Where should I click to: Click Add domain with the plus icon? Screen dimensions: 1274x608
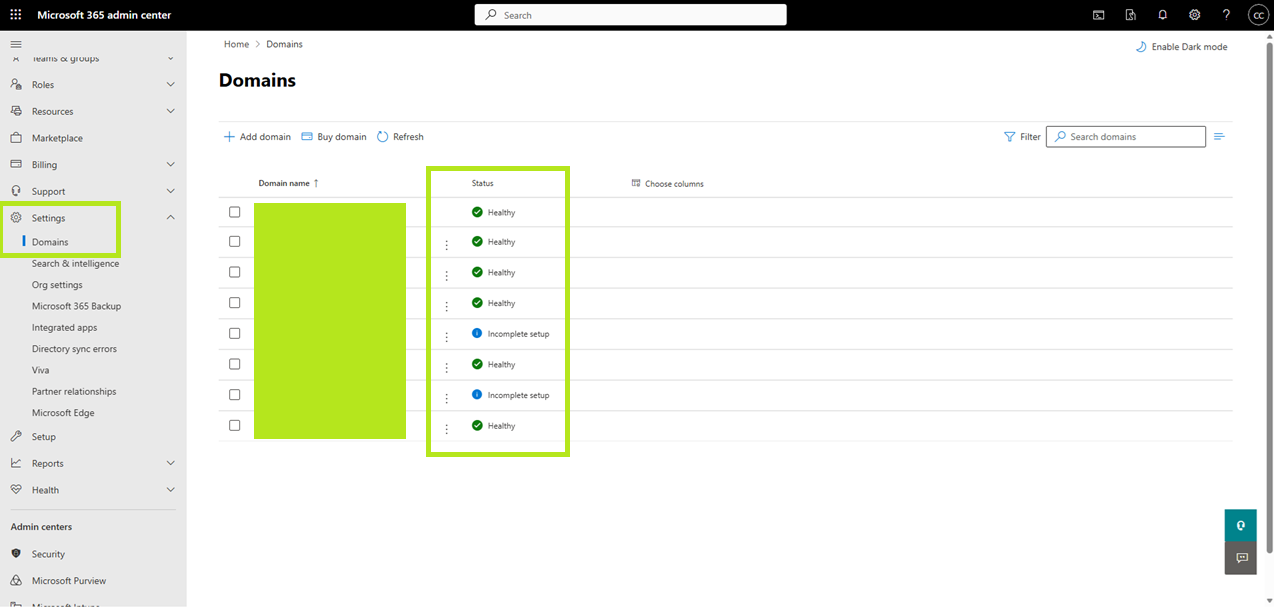tap(258, 137)
